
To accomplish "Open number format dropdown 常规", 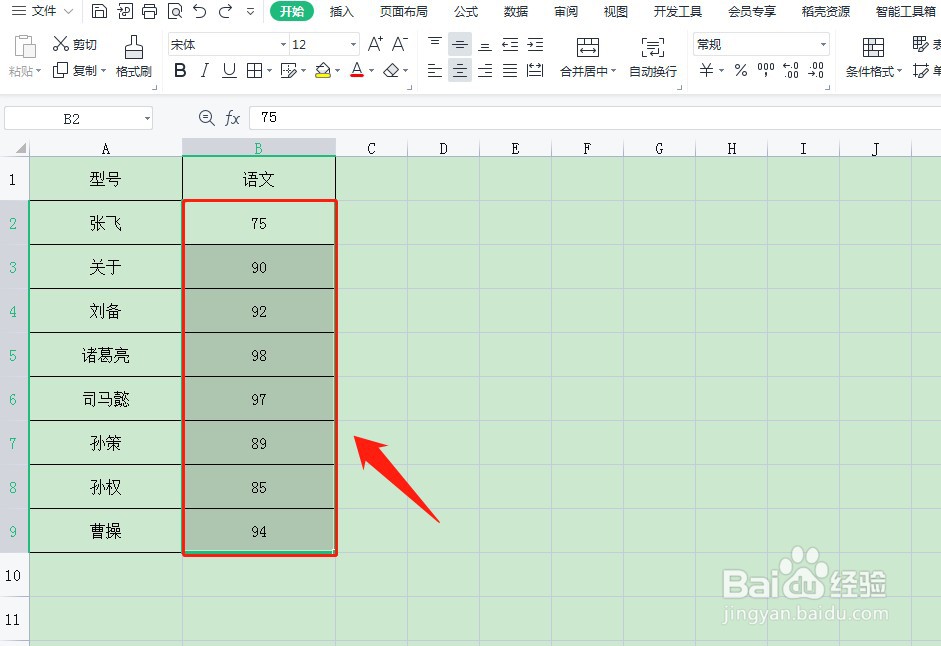I will tap(823, 44).
